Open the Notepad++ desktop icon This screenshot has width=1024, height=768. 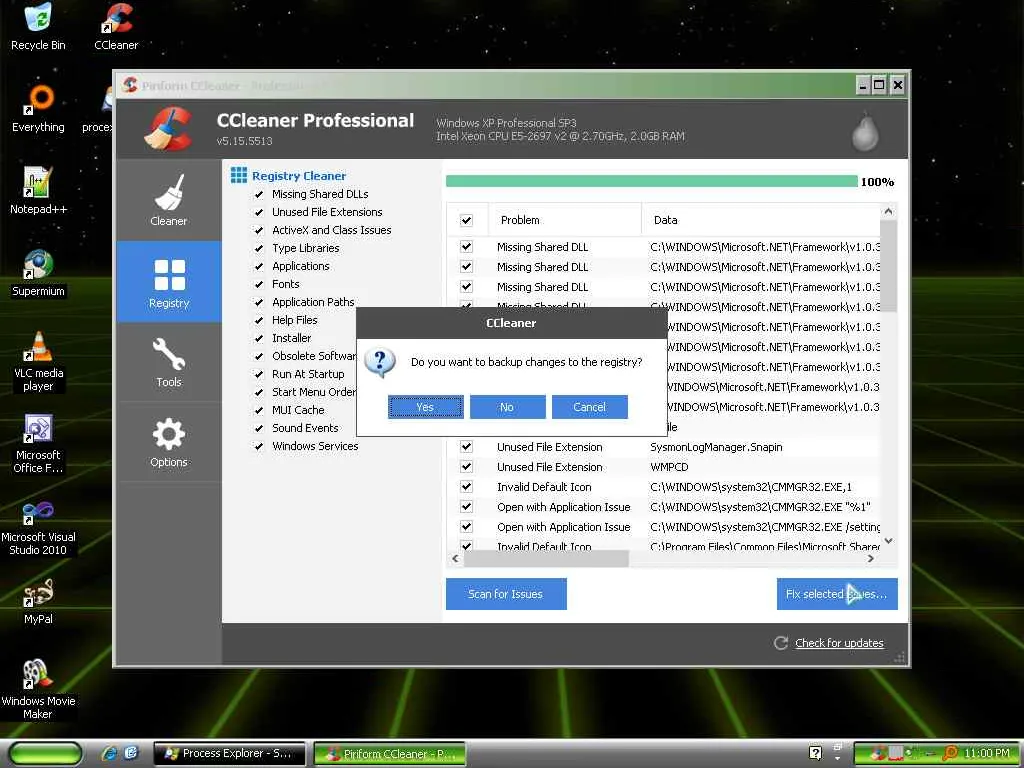click(x=38, y=191)
